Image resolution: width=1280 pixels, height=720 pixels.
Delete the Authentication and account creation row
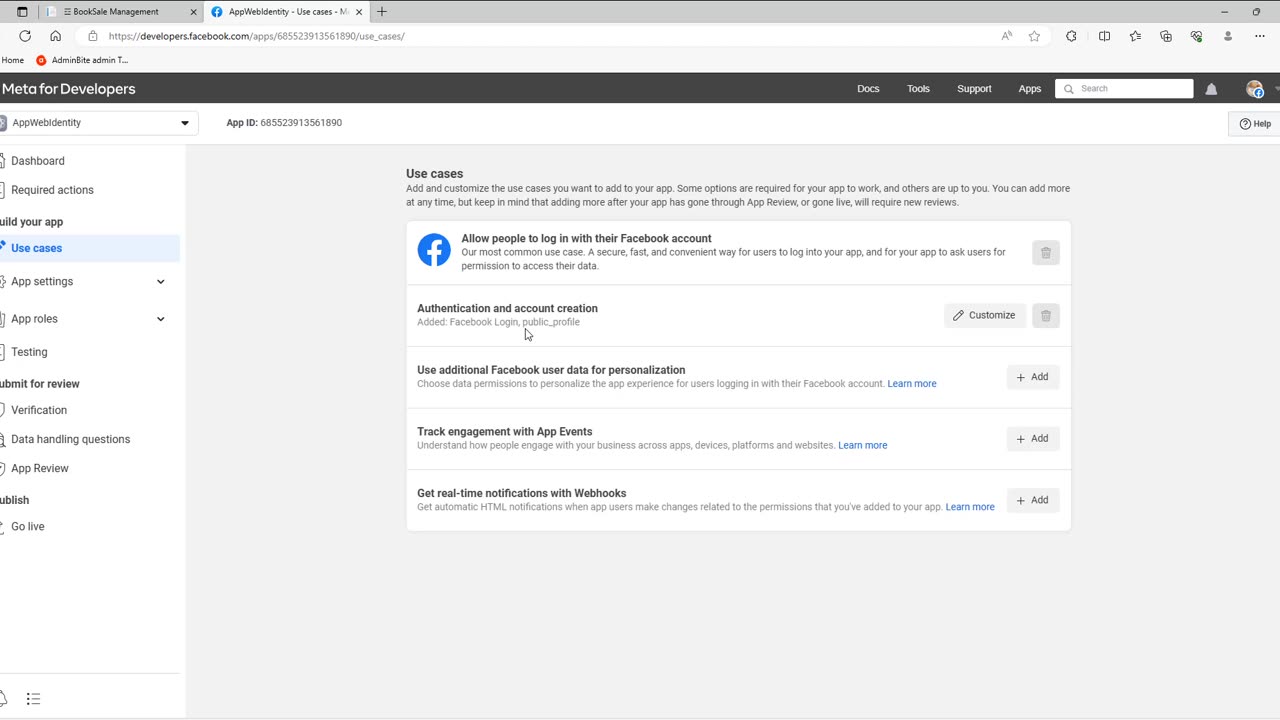click(1046, 315)
